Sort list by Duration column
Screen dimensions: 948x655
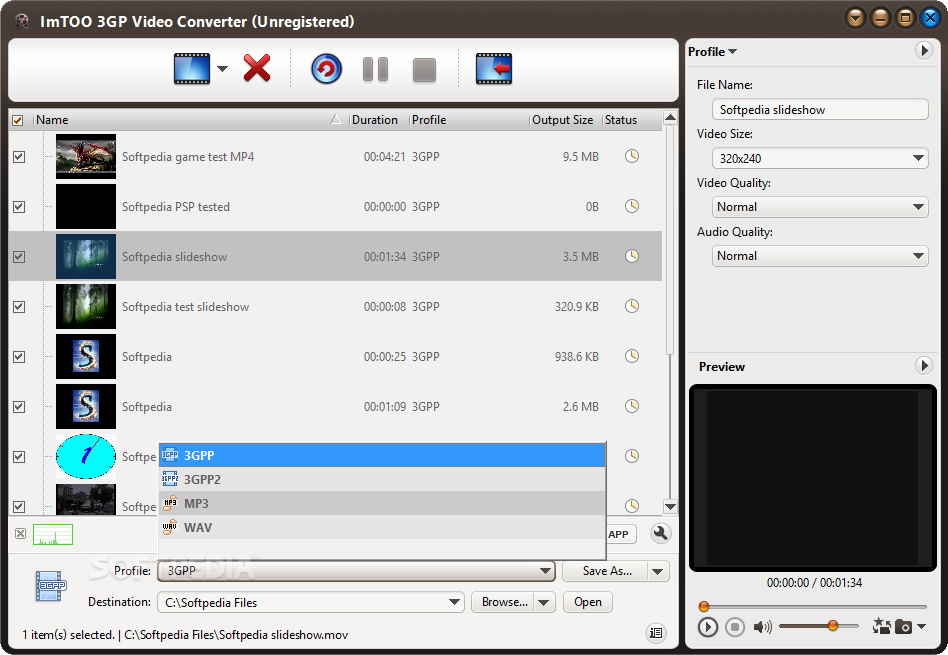pos(379,120)
